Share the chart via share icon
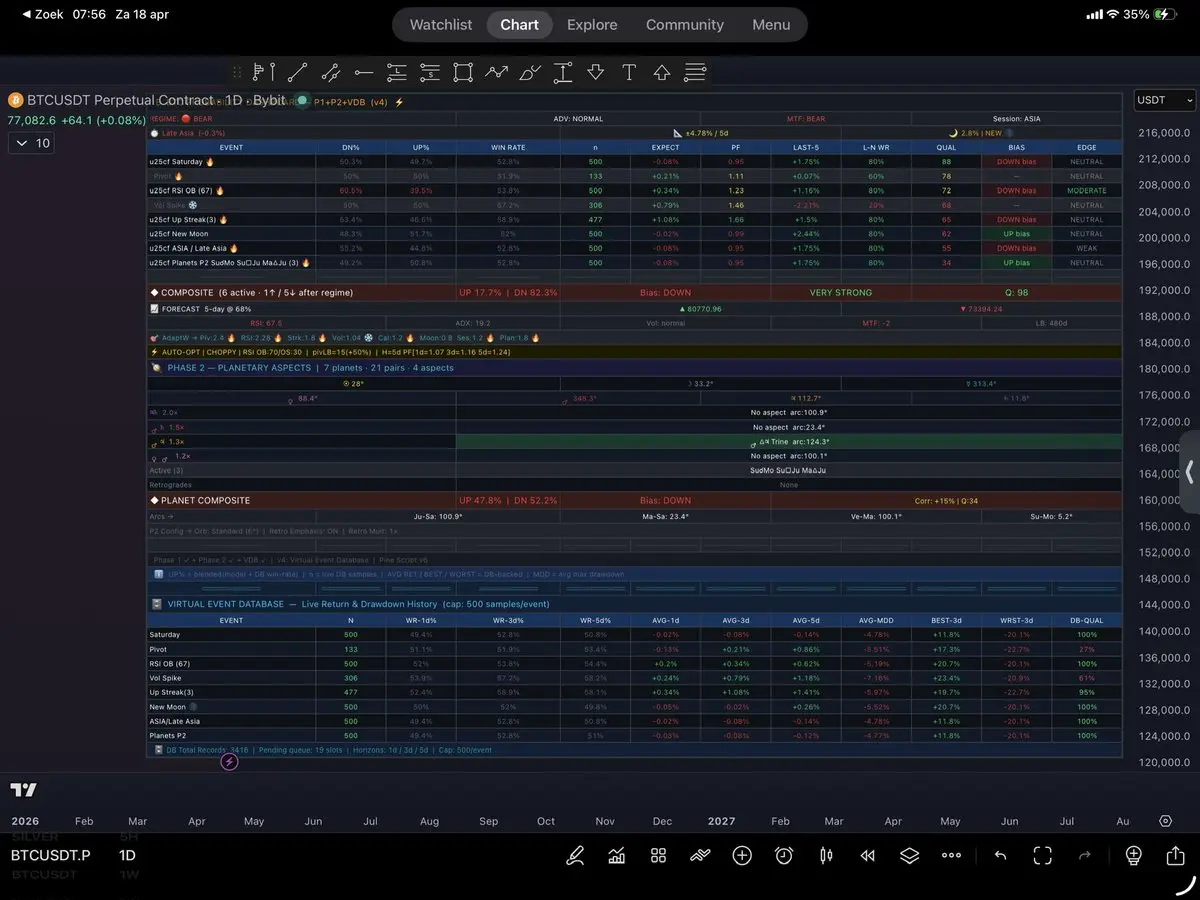Image resolution: width=1200 pixels, height=900 pixels. point(1175,855)
